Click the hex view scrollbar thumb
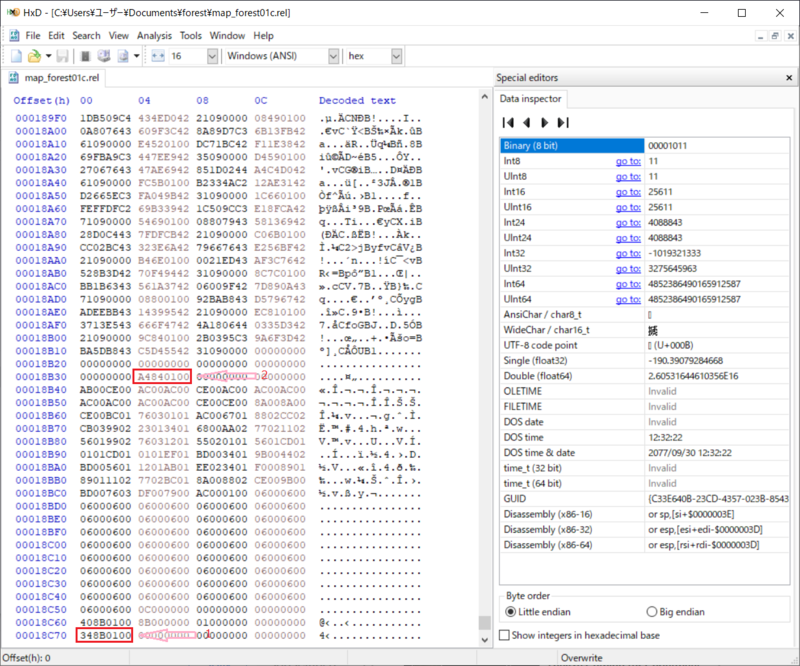This screenshot has width=800, height=666. (x=484, y=623)
